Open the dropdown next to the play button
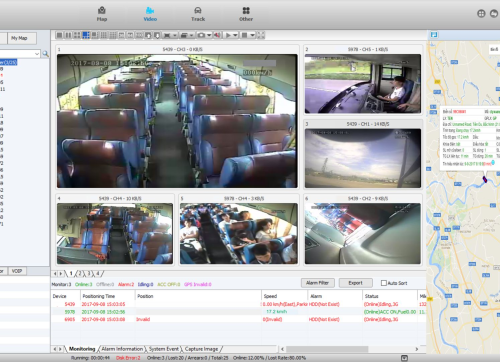This screenshot has height=362, width=500. coord(235,35)
